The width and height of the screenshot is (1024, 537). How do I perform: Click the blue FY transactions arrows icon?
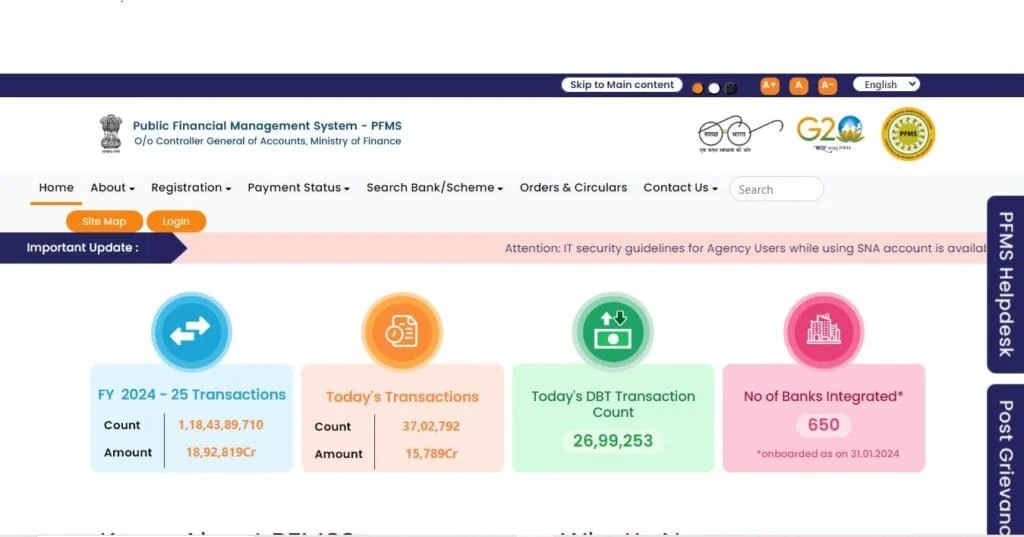191,332
